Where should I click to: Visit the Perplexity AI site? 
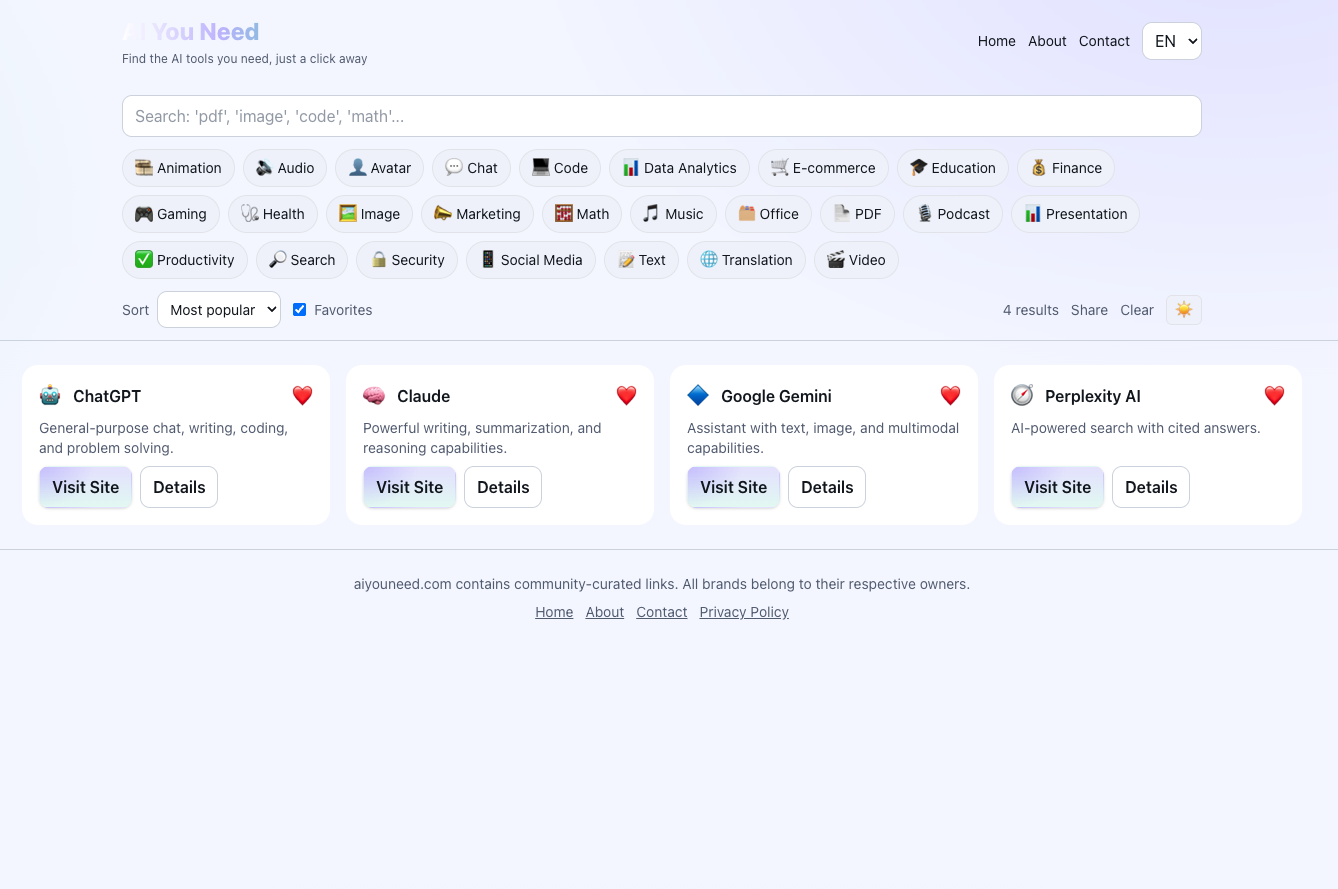point(1058,487)
